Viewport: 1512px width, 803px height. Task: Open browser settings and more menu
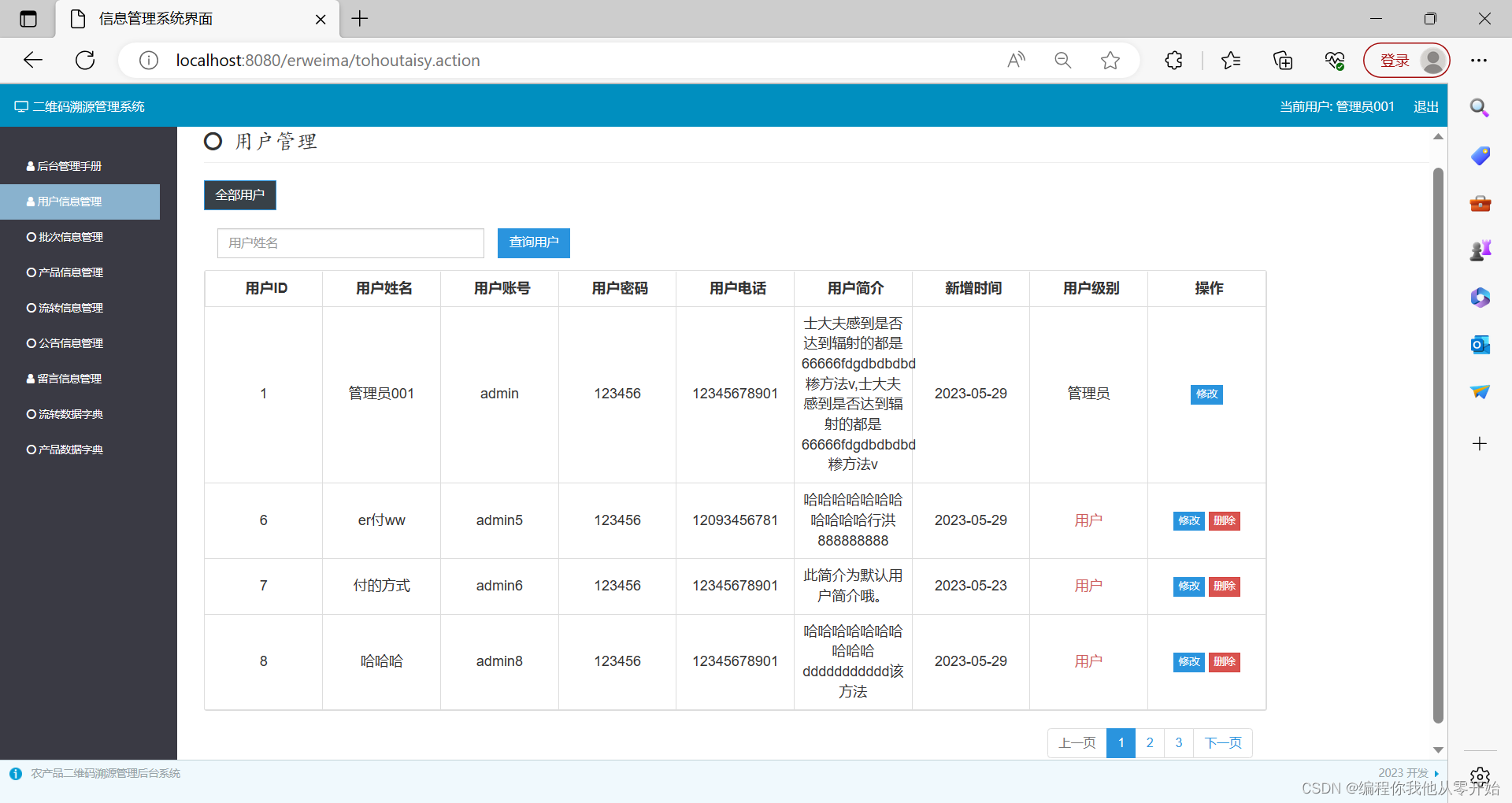click(x=1479, y=61)
